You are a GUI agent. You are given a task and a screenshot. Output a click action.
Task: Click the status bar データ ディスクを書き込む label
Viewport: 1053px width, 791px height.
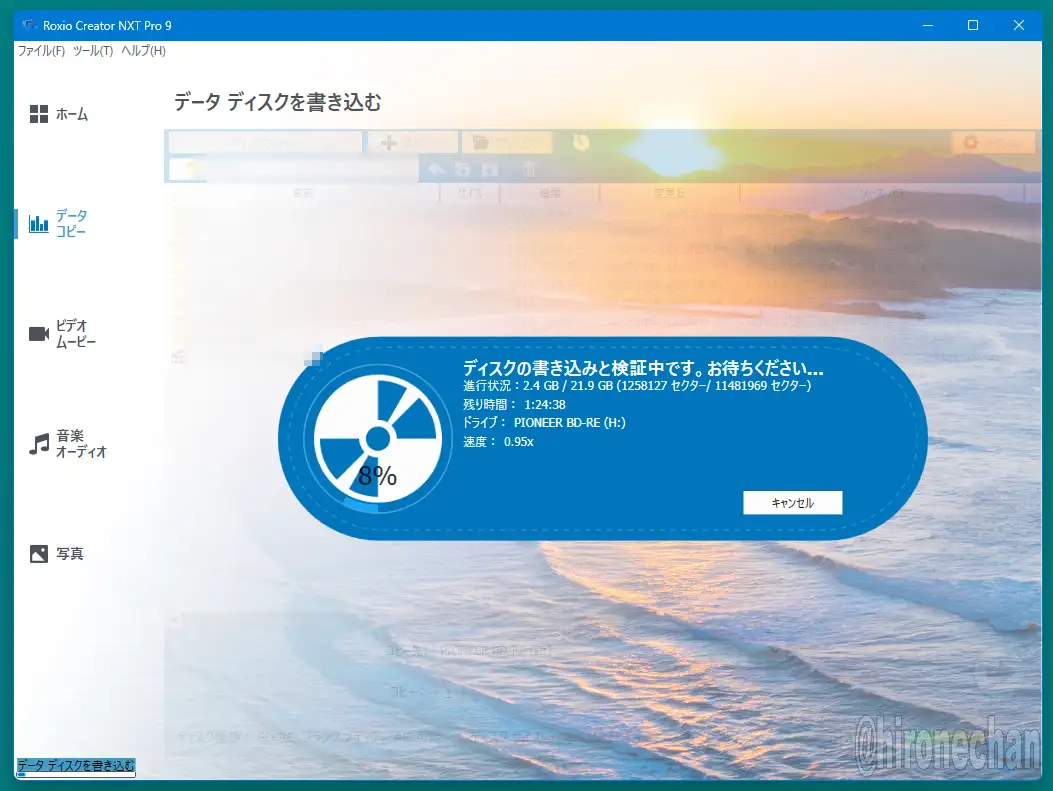coord(76,766)
